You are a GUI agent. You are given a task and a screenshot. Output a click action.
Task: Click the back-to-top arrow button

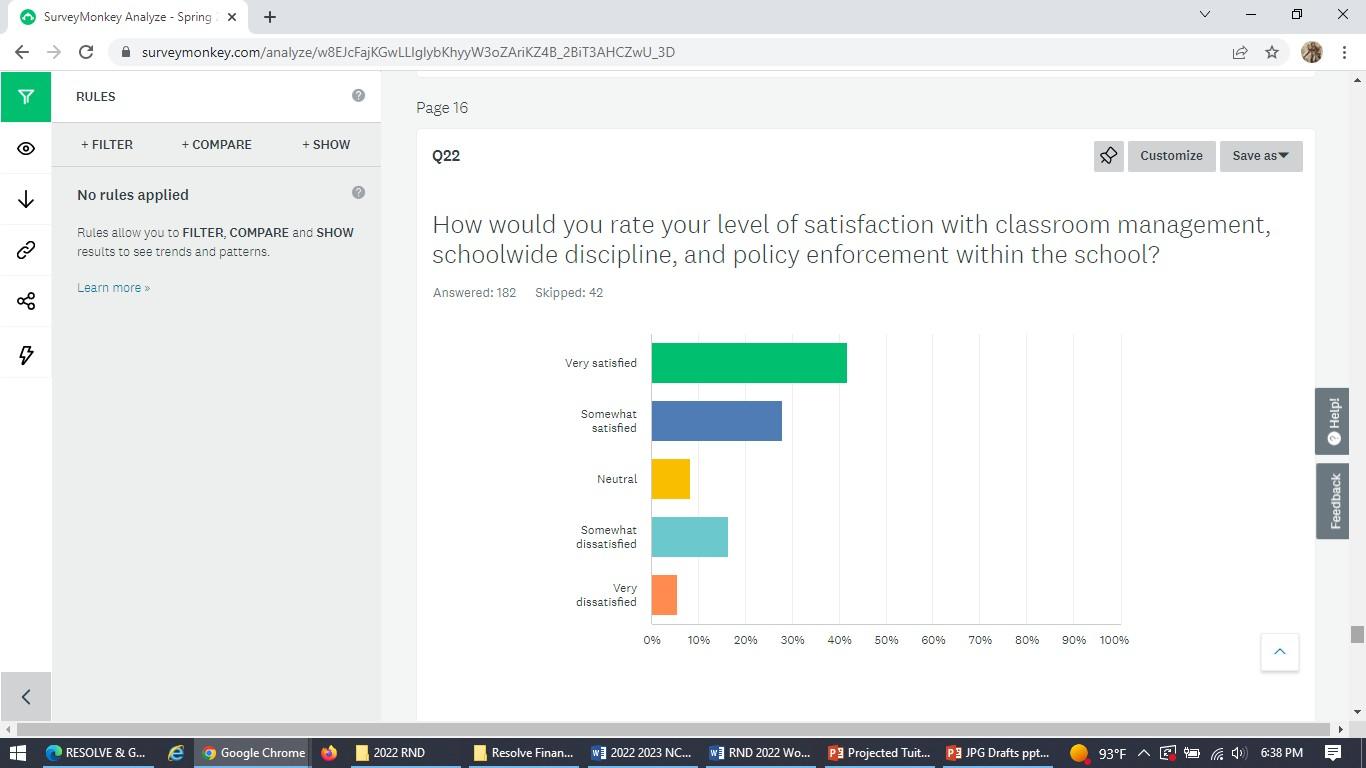[1279, 652]
